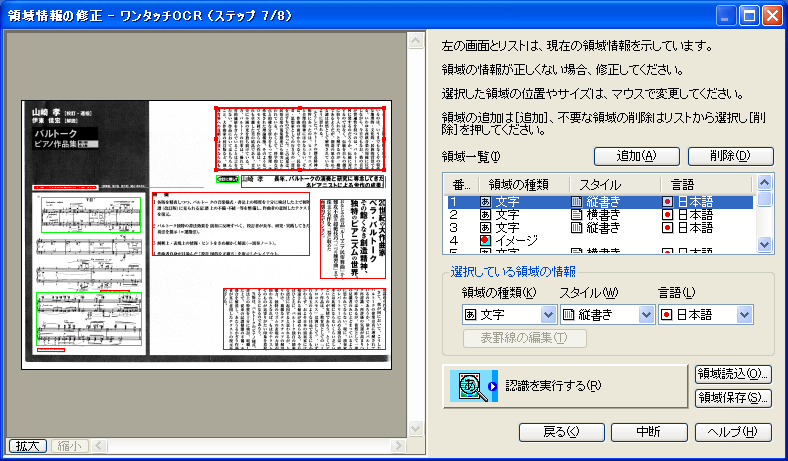Screen dimensions: 788x461
Task: Click 中断 abort button
Action: click(x=649, y=432)
